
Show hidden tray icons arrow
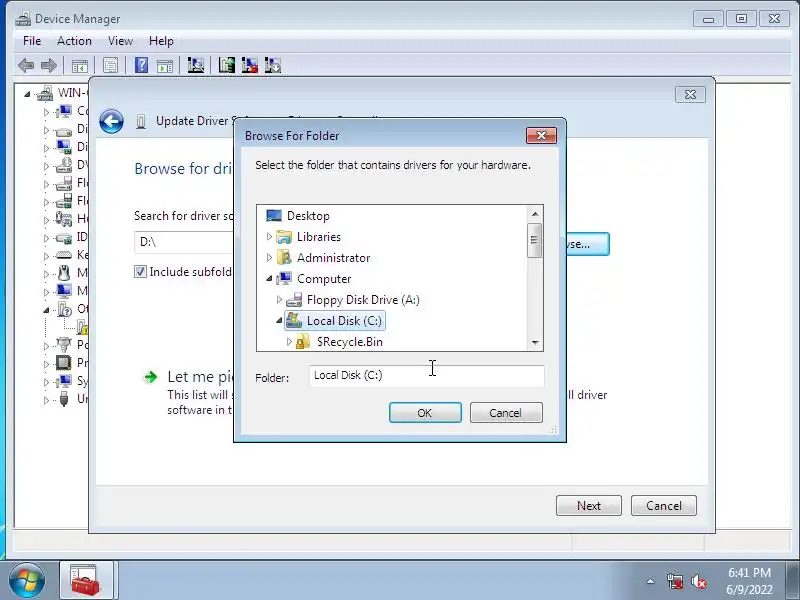(x=651, y=581)
